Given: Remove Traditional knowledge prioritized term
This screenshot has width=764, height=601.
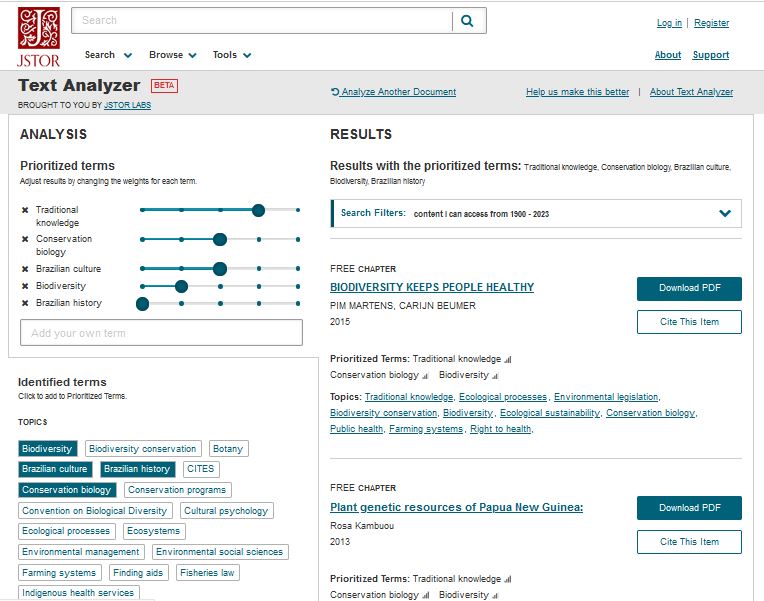Looking at the screenshot, I should point(25,210).
